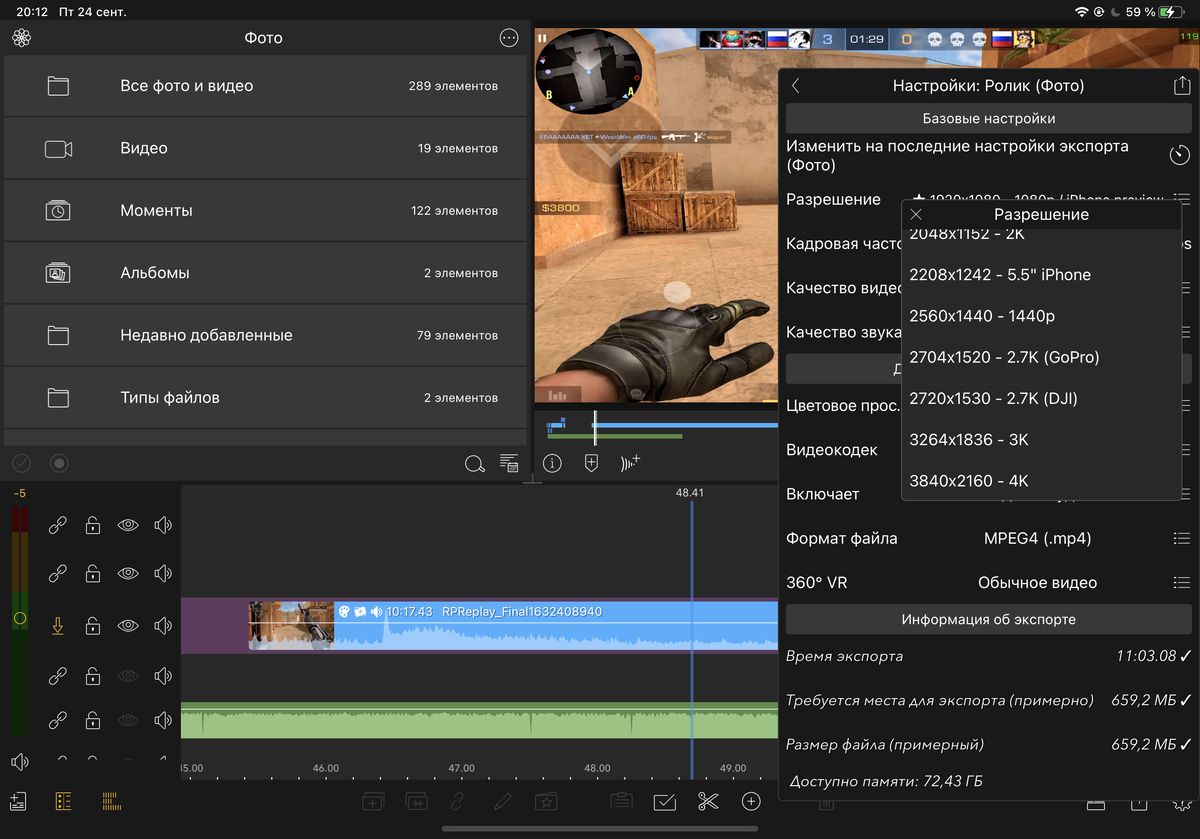The height and width of the screenshot is (839, 1200).
Task: Choose 3840x2160 - 4K resolution
Action: point(1041,481)
